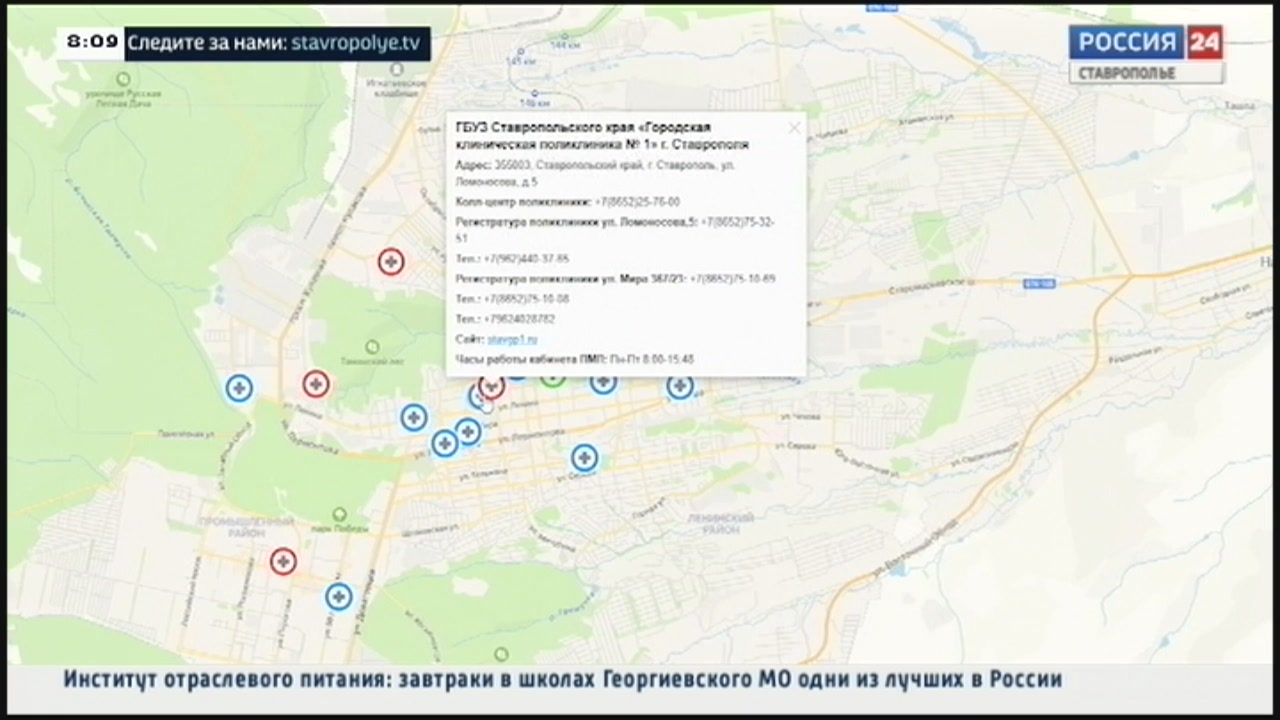Select the blue marker north of Ленинский район label
Screen dimensions: 1280x720
(585, 458)
